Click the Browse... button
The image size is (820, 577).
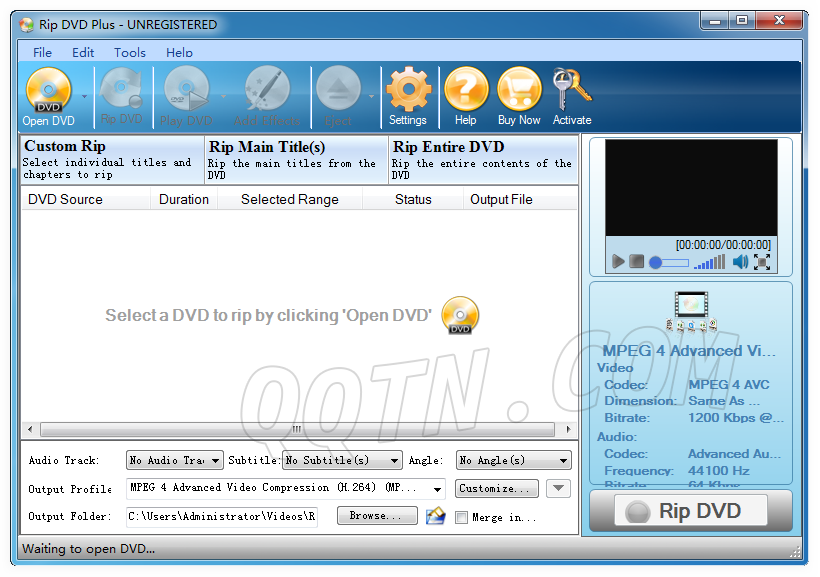[377, 516]
